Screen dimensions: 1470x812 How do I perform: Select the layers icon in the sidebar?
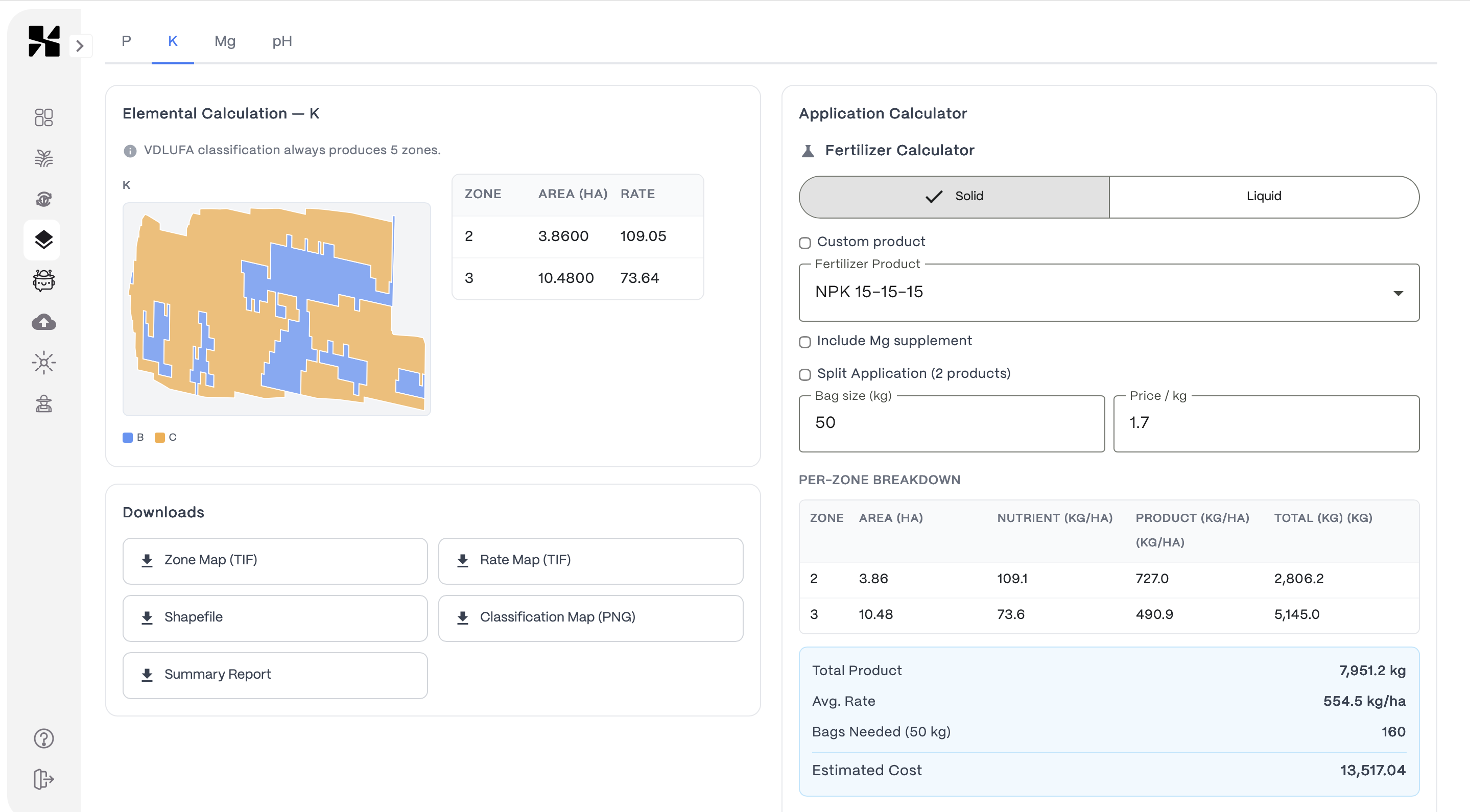click(x=43, y=240)
